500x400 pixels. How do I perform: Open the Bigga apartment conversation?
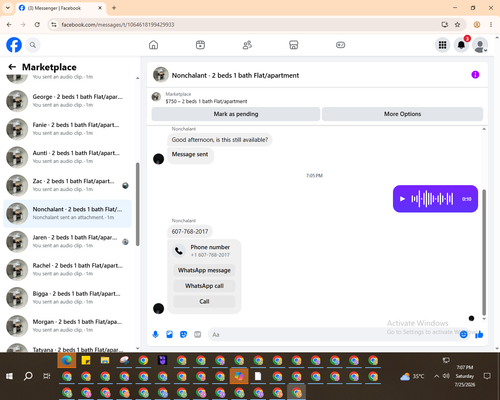pyautogui.click(x=67, y=298)
